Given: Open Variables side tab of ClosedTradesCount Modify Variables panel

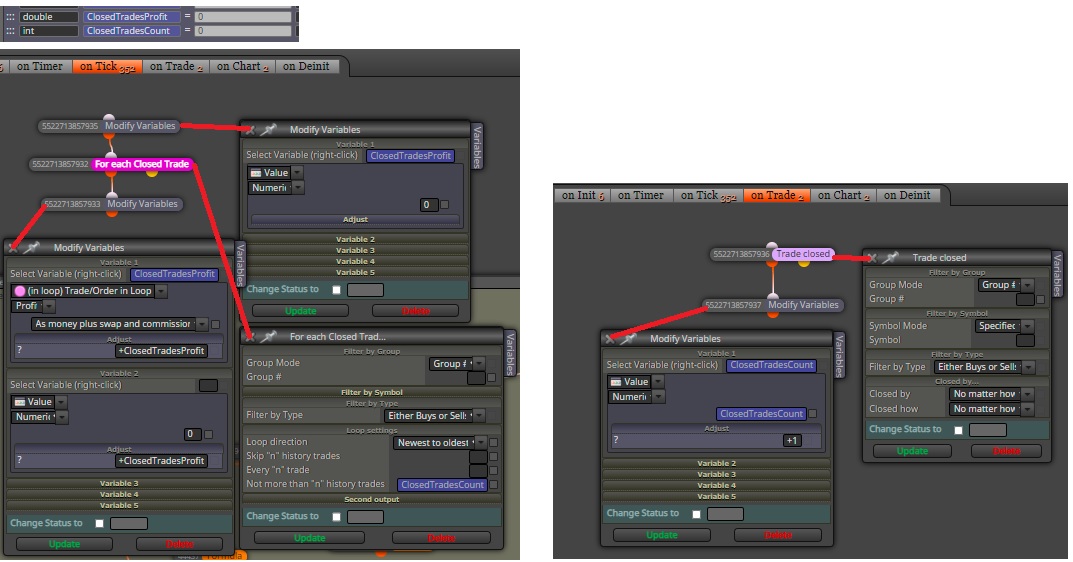Looking at the screenshot, I should click(839, 355).
